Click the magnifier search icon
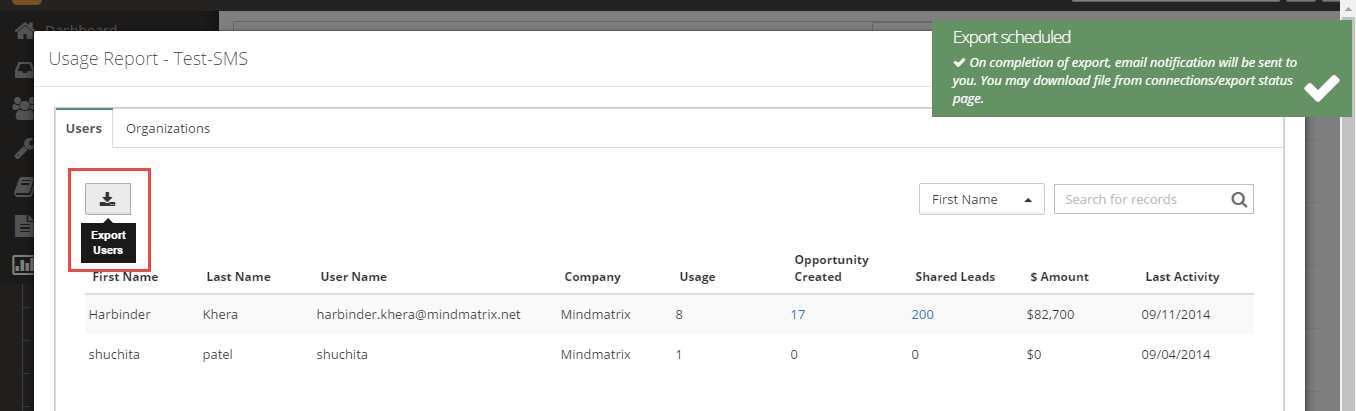 (x=1239, y=199)
